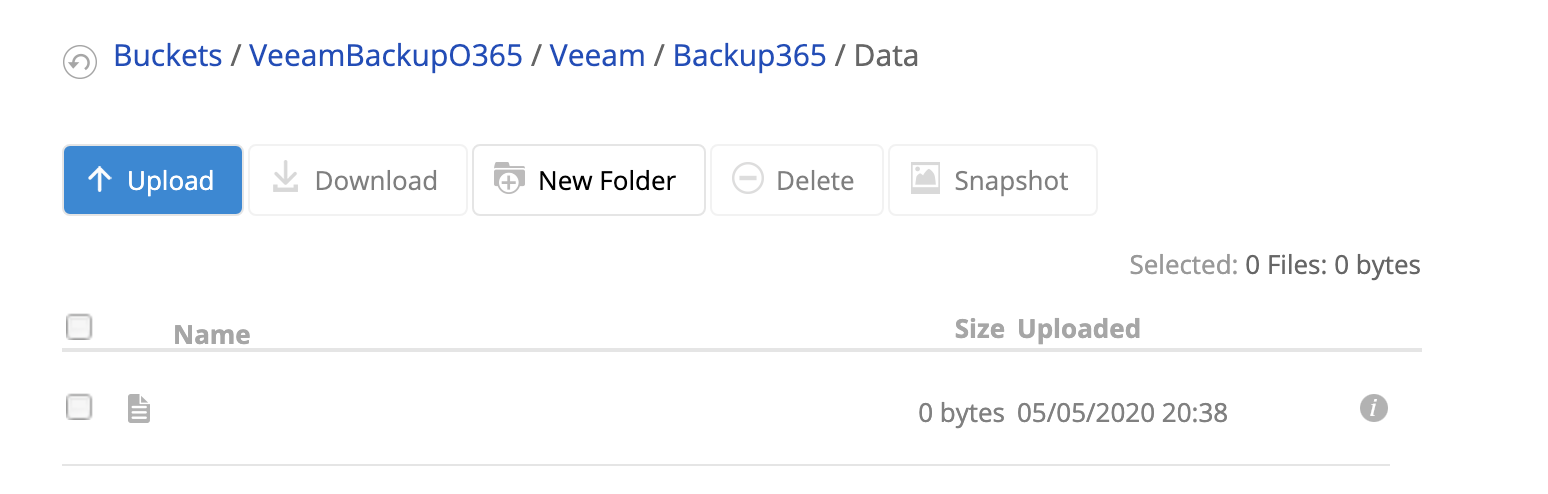
Task: Click the Snapshot toolbar button
Action: 993,180
